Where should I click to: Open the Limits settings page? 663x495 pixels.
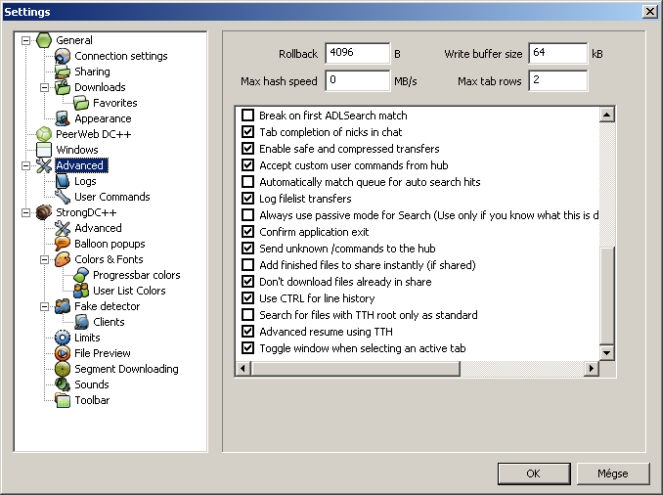[x=89, y=338]
